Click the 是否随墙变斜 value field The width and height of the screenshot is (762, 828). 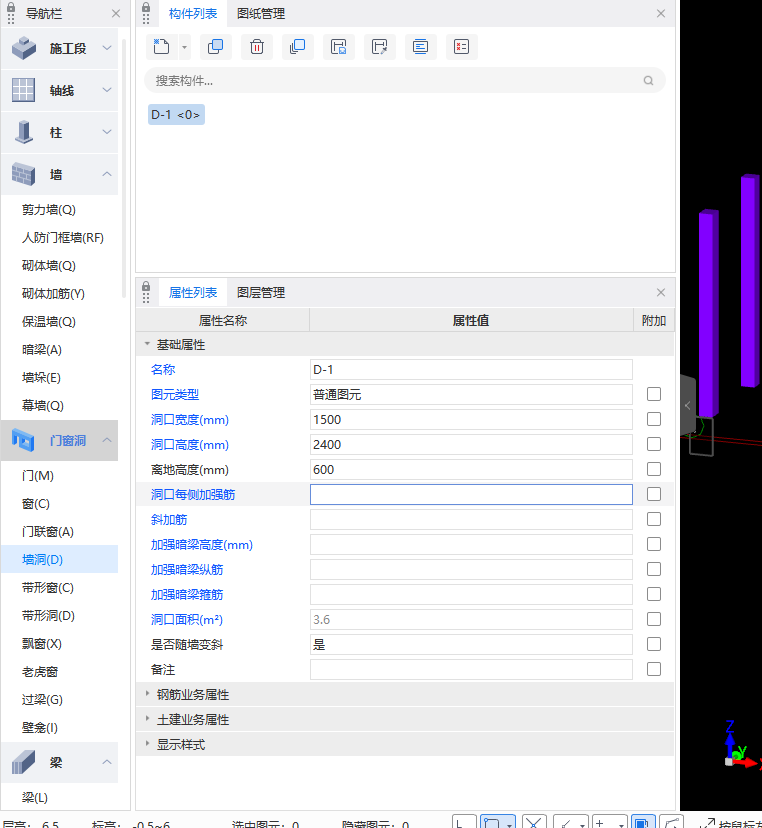click(471, 645)
